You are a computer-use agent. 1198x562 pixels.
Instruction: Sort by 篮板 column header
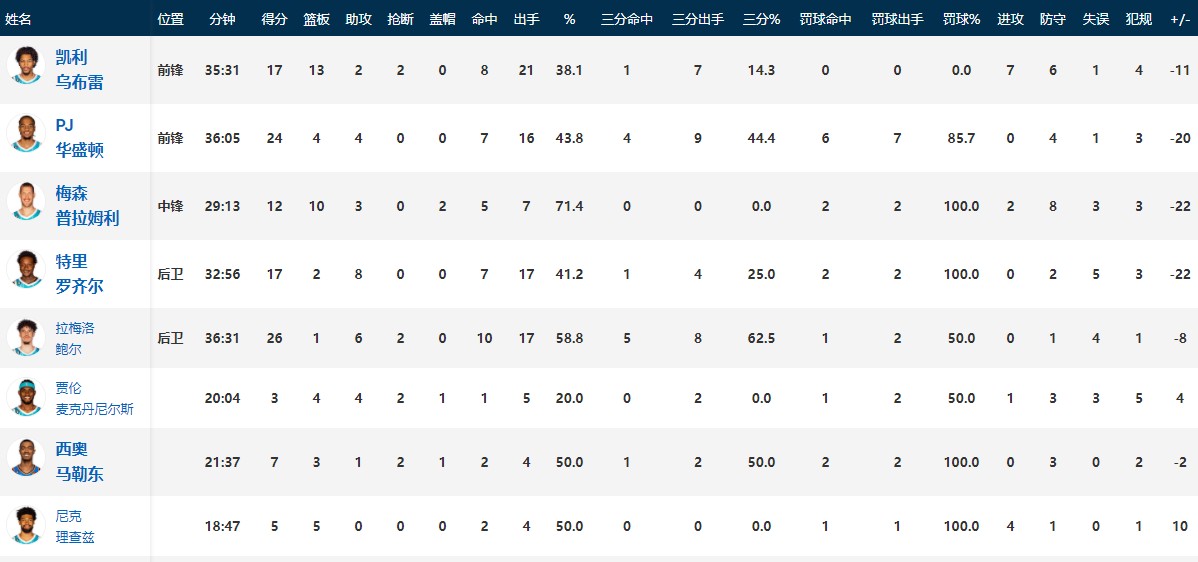316,19
